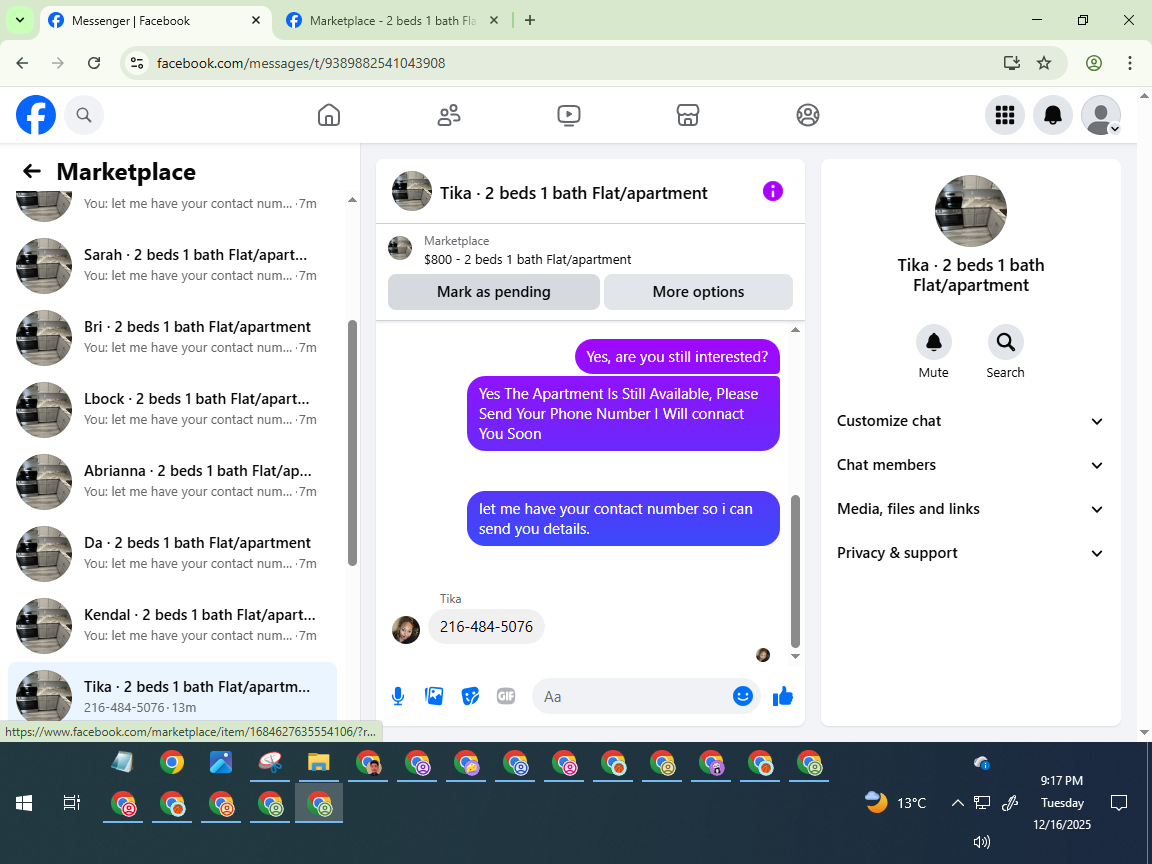
Task: Open Windows Start menu
Action: pyautogui.click(x=24, y=803)
